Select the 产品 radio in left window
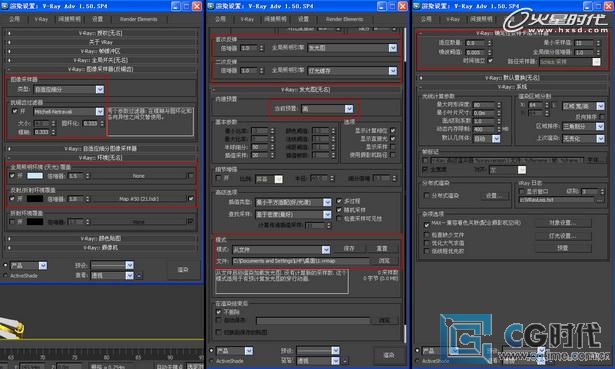 [x=5, y=265]
